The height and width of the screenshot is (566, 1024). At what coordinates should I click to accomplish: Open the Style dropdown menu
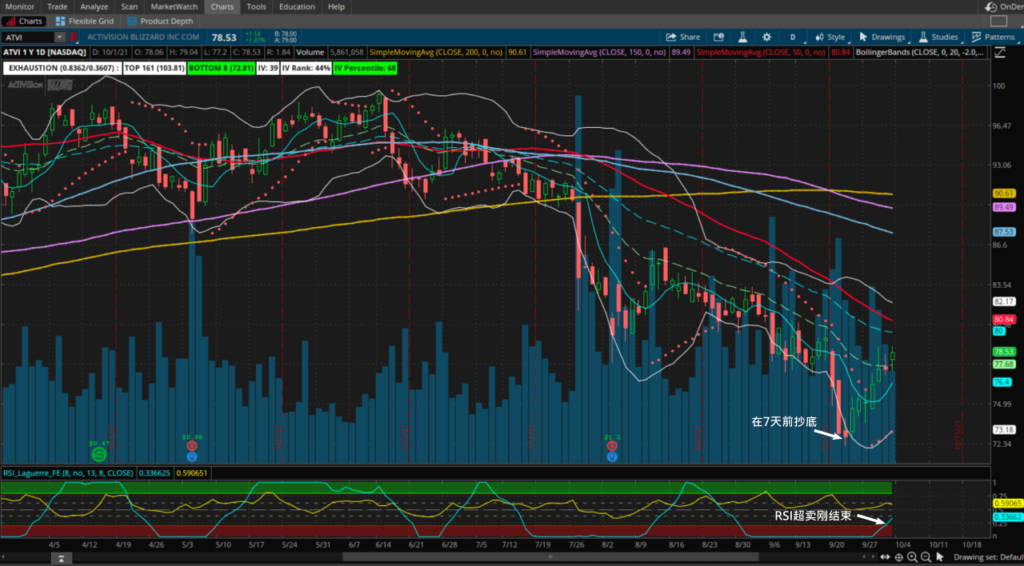click(829, 37)
